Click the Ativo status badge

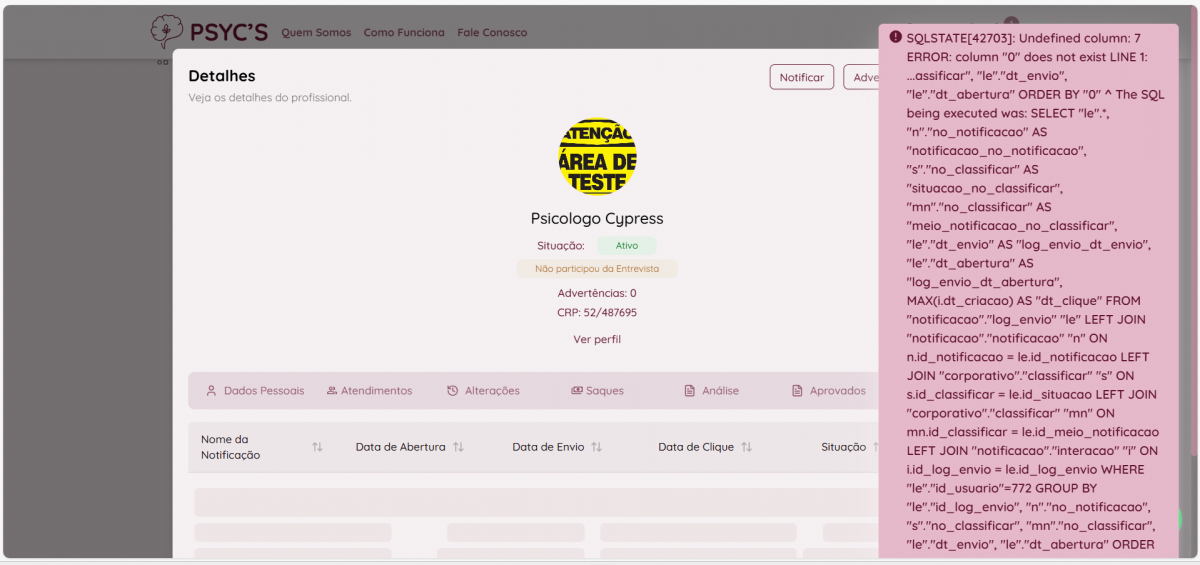pos(627,245)
